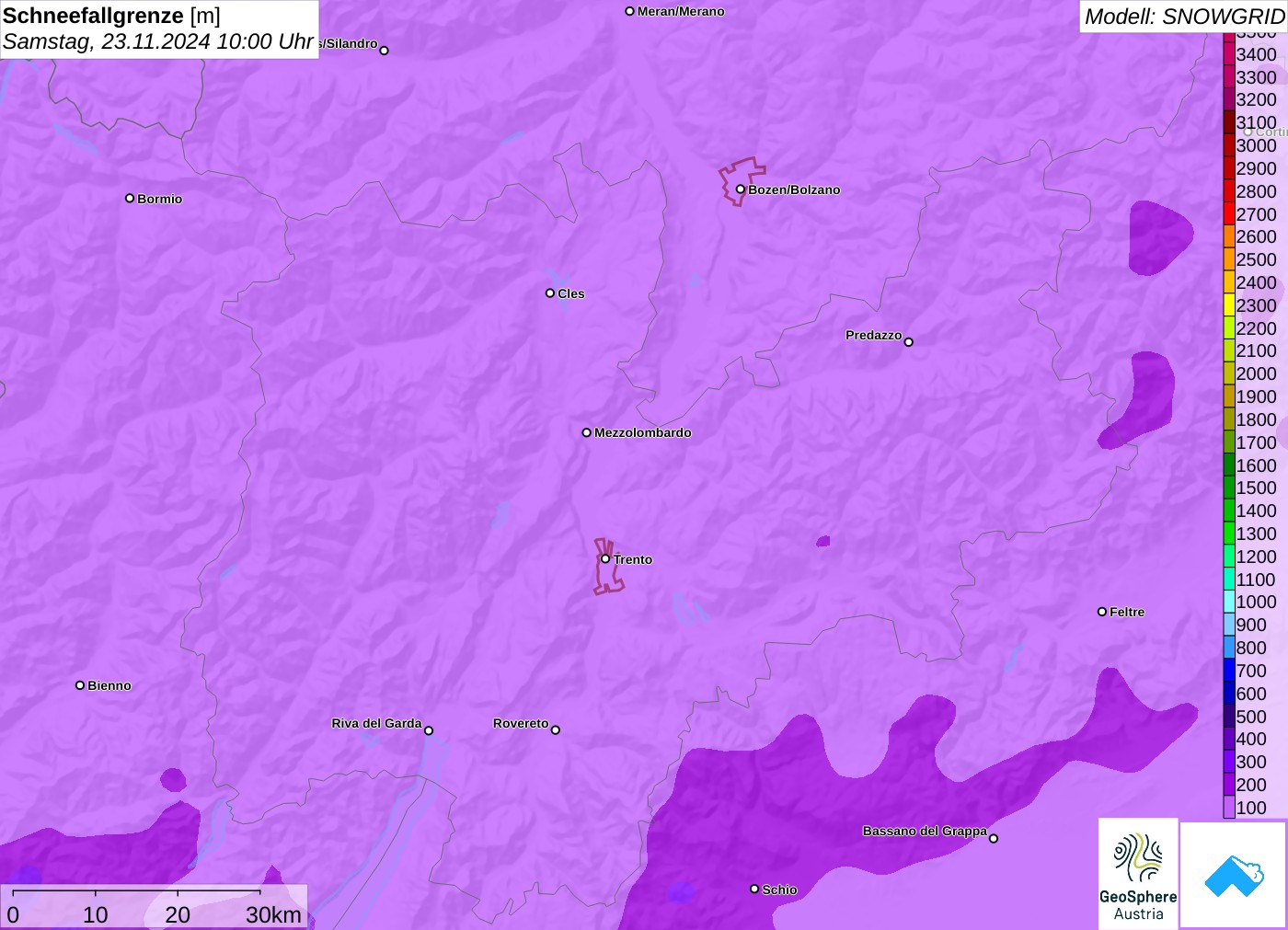Image resolution: width=1288 pixels, height=930 pixels.
Task: Click the scale bar '20' tick label
Action: (x=178, y=915)
